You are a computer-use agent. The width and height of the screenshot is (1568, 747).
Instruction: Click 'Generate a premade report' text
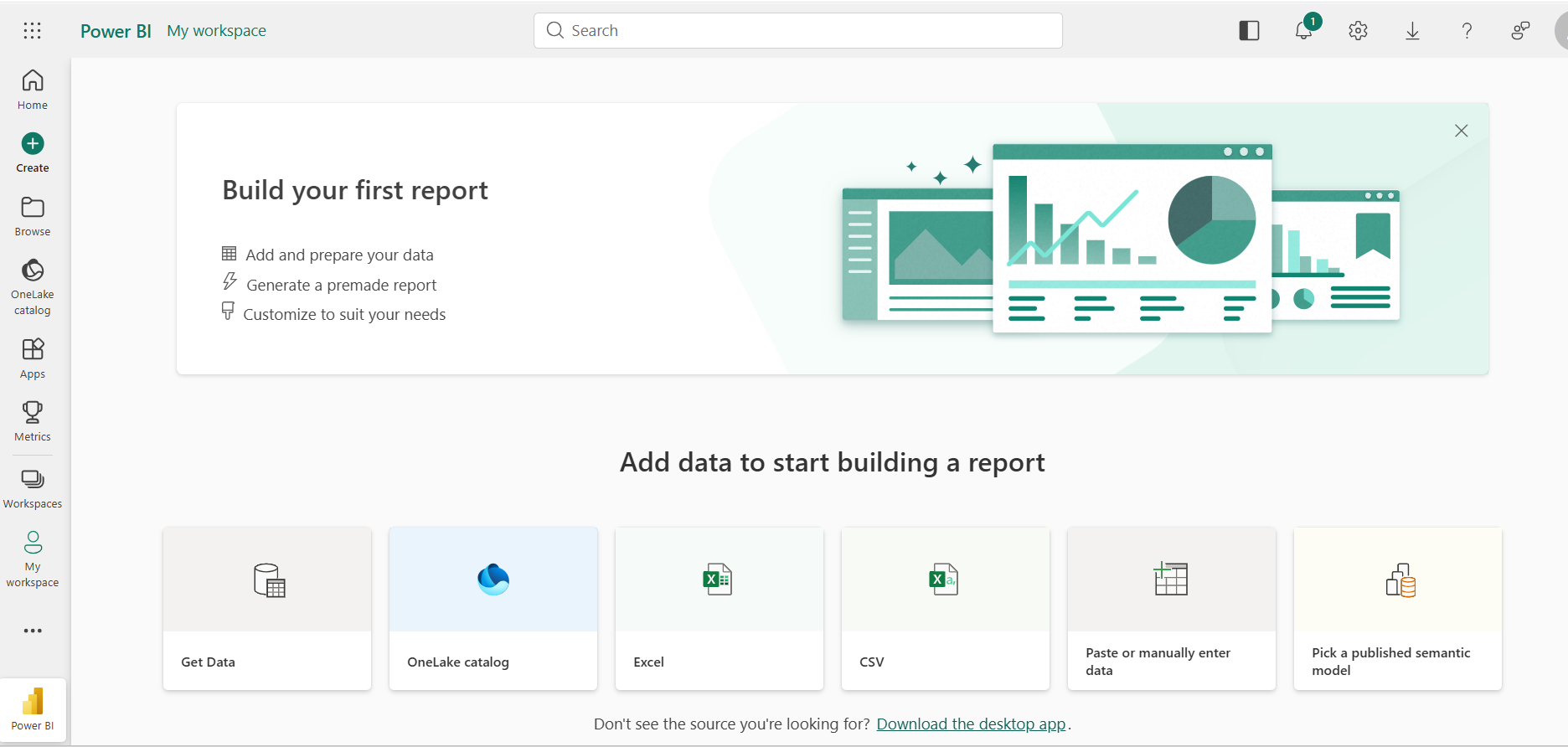[341, 285]
